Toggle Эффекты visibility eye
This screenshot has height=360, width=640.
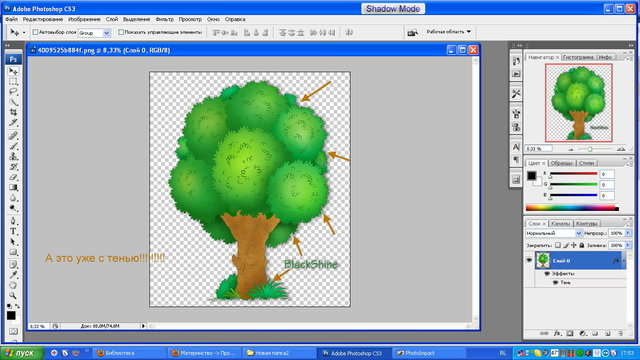[547, 273]
